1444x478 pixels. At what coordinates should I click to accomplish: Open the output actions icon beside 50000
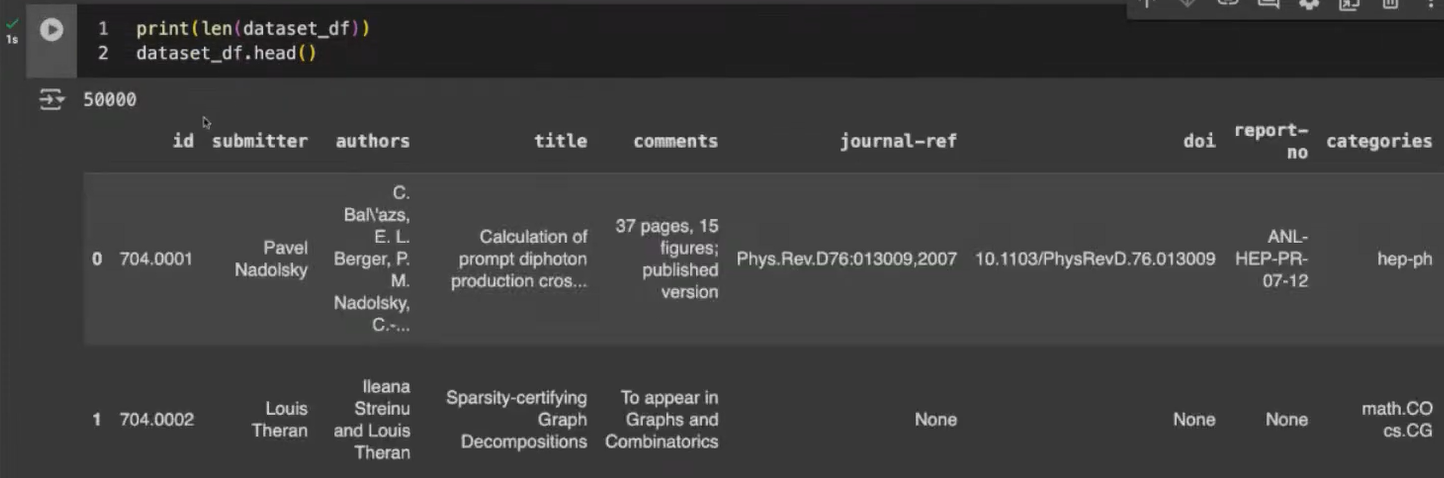51,100
